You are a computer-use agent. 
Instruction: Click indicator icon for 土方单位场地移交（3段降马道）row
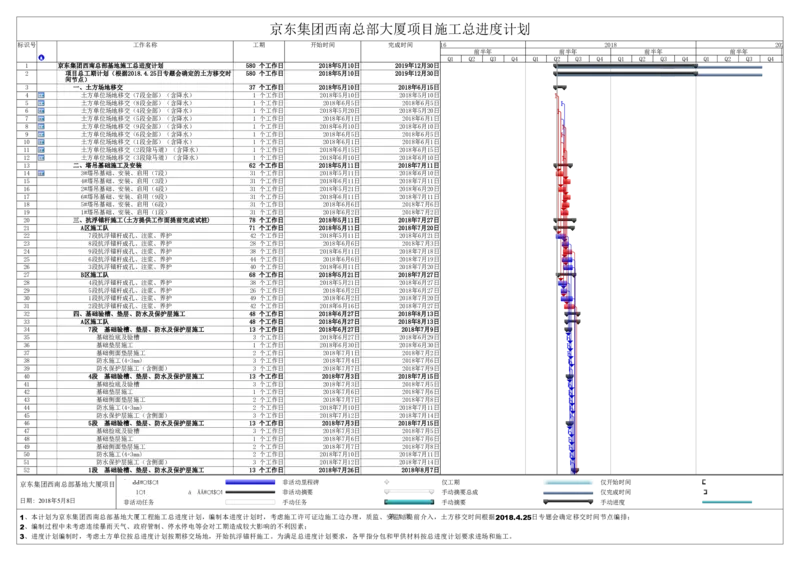pyautogui.click(x=40, y=158)
